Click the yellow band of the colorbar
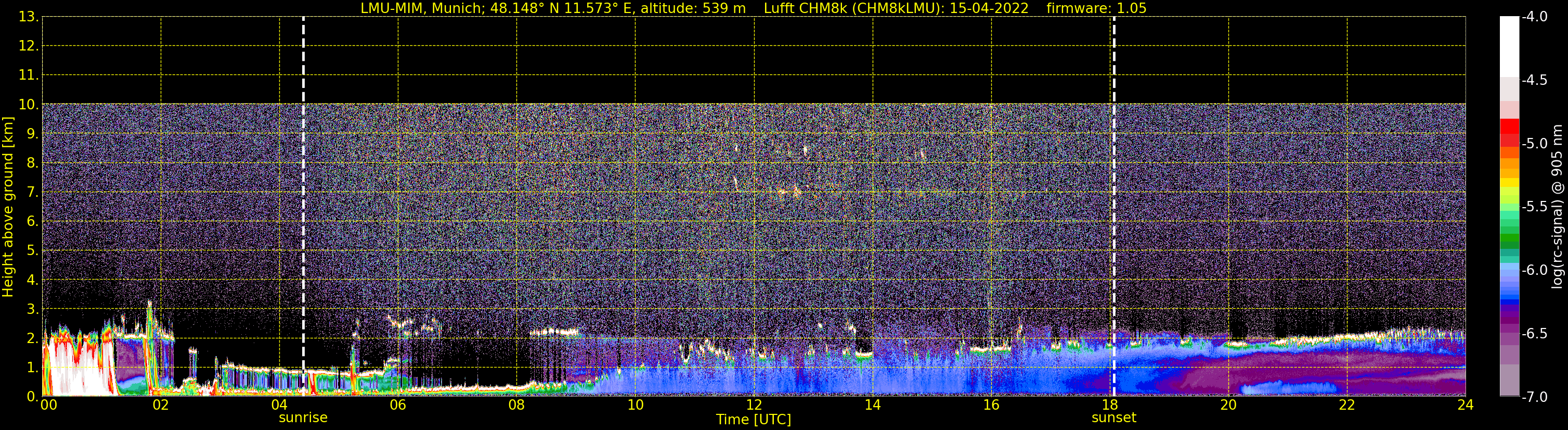The height and width of the screenshot is (430, 1568). tap(1510, 183)
